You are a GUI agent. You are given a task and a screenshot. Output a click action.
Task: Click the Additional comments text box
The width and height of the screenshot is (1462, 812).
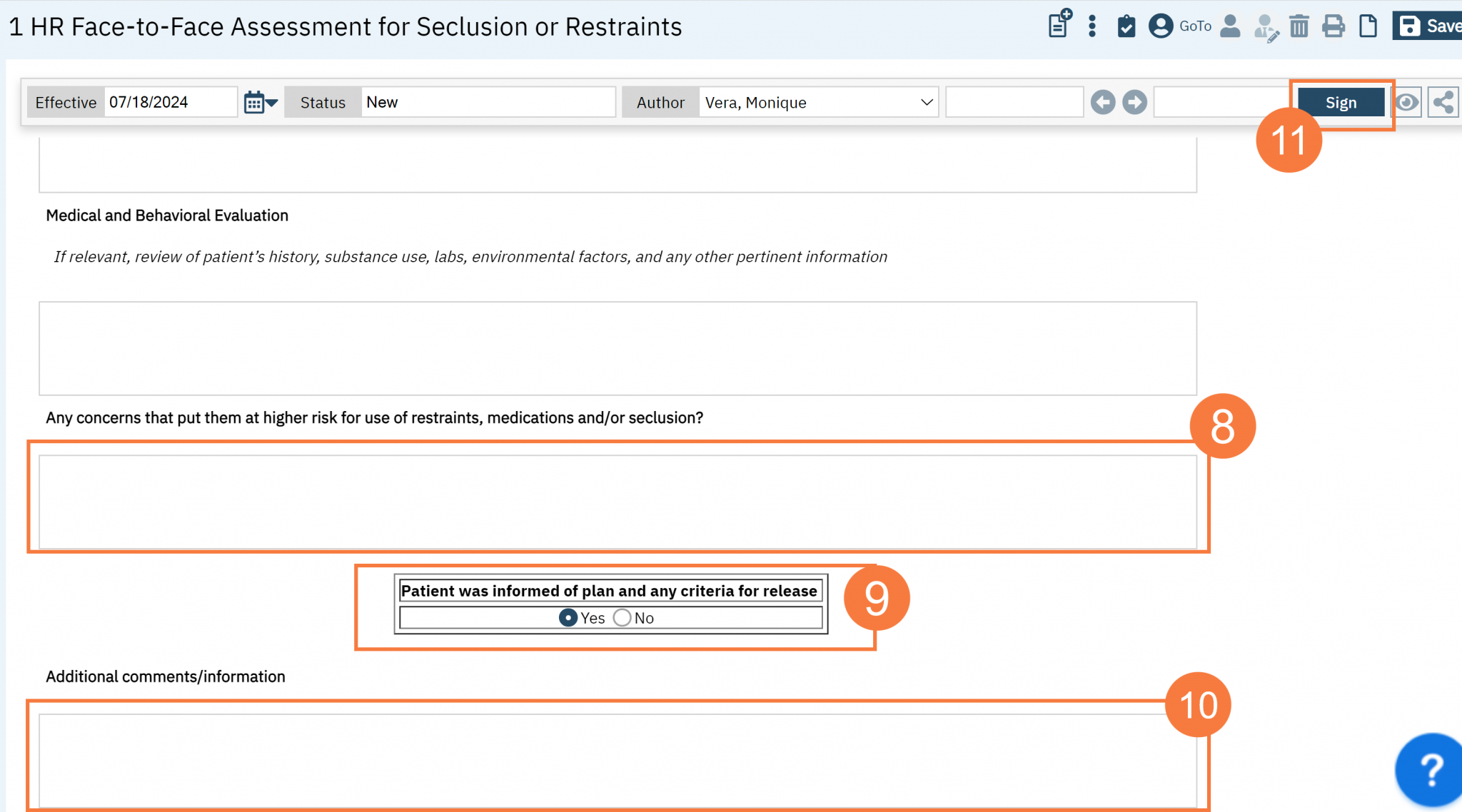(x=617, y=759)
